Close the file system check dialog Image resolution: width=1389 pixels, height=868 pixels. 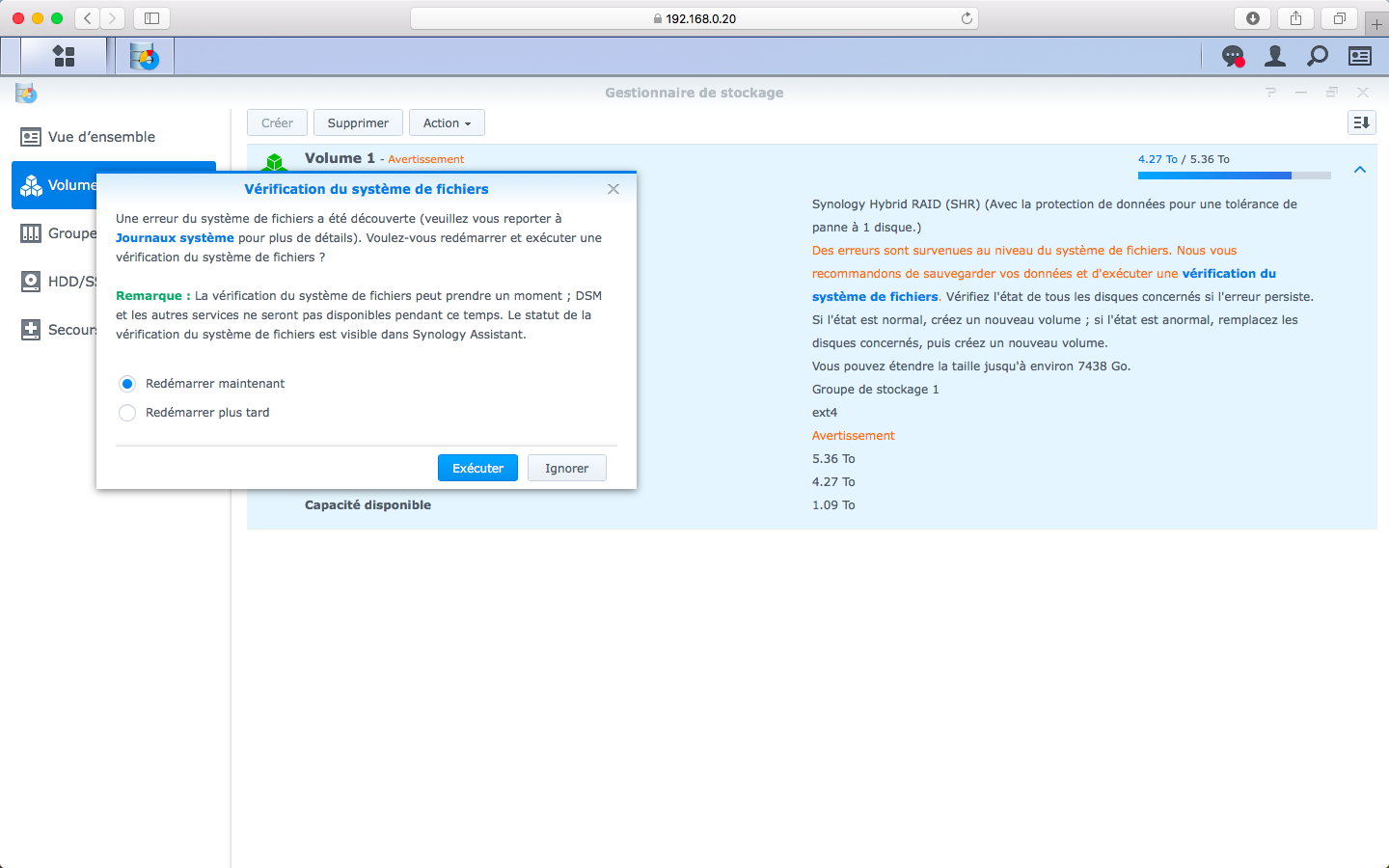pos(613,189)
